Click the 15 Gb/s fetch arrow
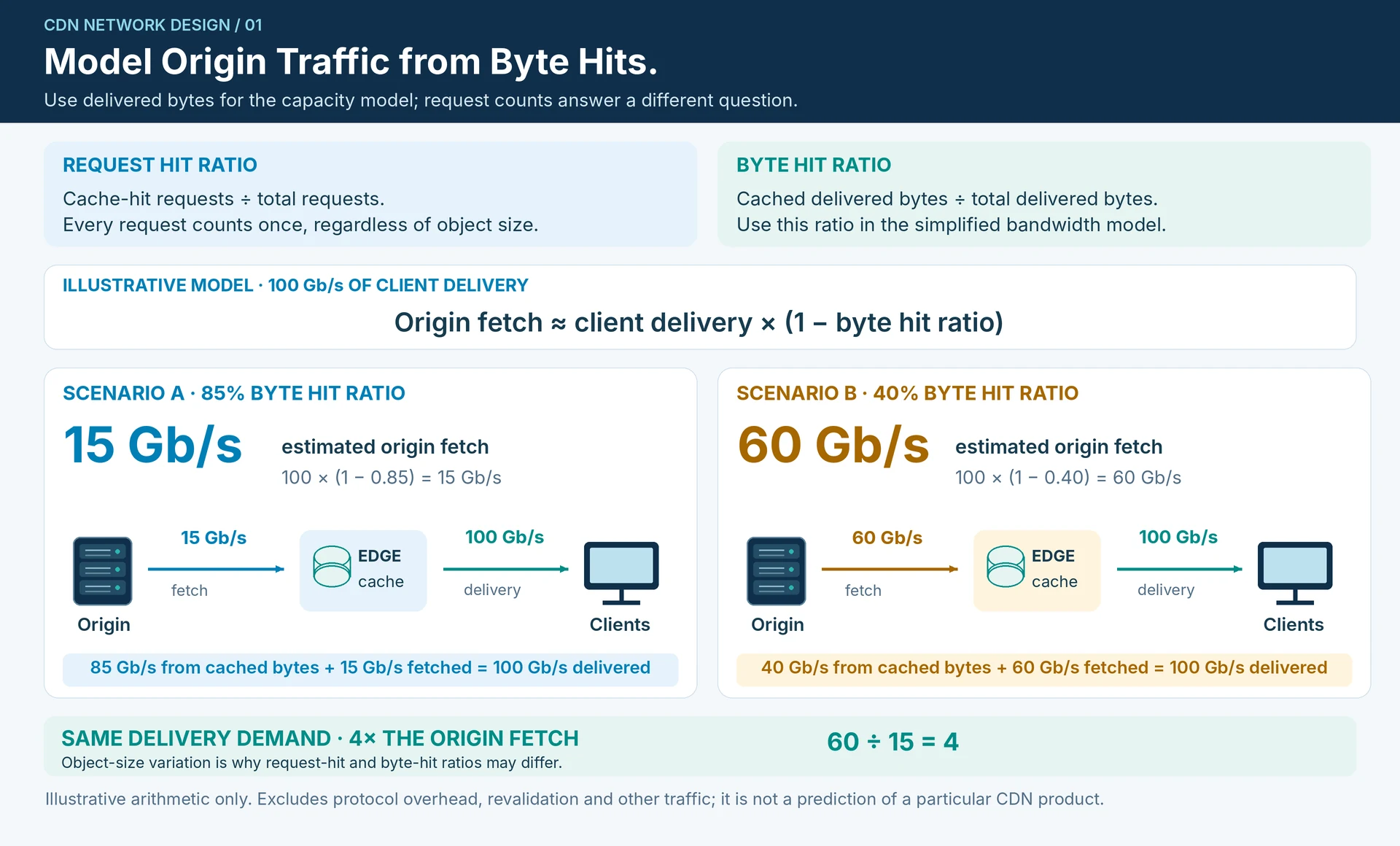 click(216, 569)
